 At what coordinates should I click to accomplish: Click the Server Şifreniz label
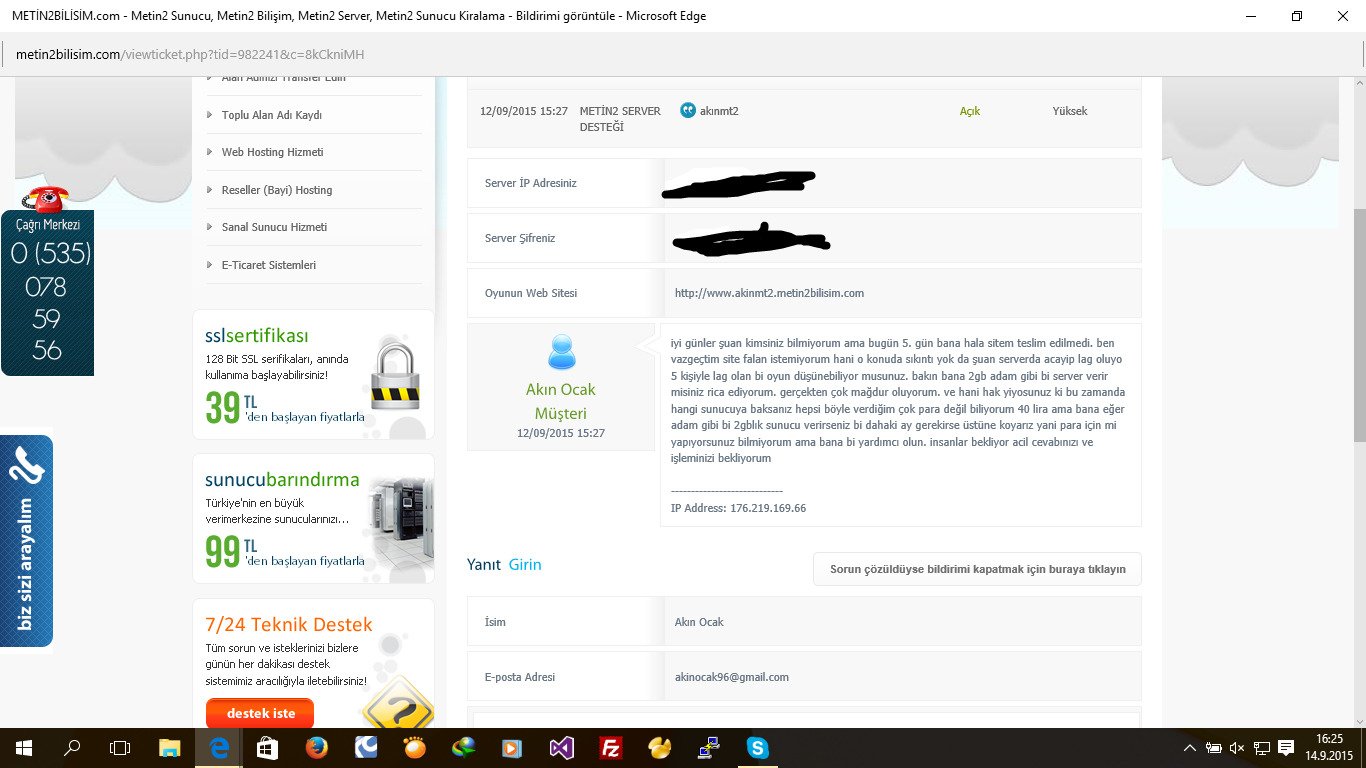(520, 238)
